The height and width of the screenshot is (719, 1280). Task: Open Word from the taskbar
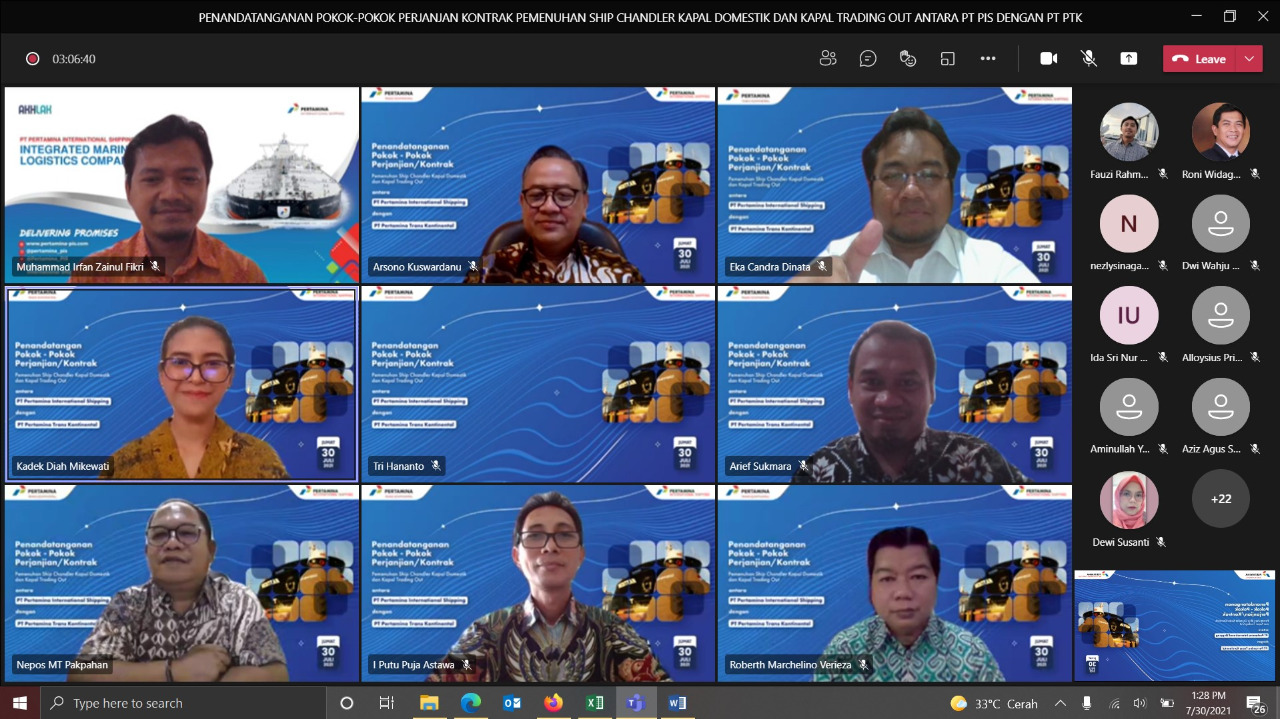(x=677, y=703)
